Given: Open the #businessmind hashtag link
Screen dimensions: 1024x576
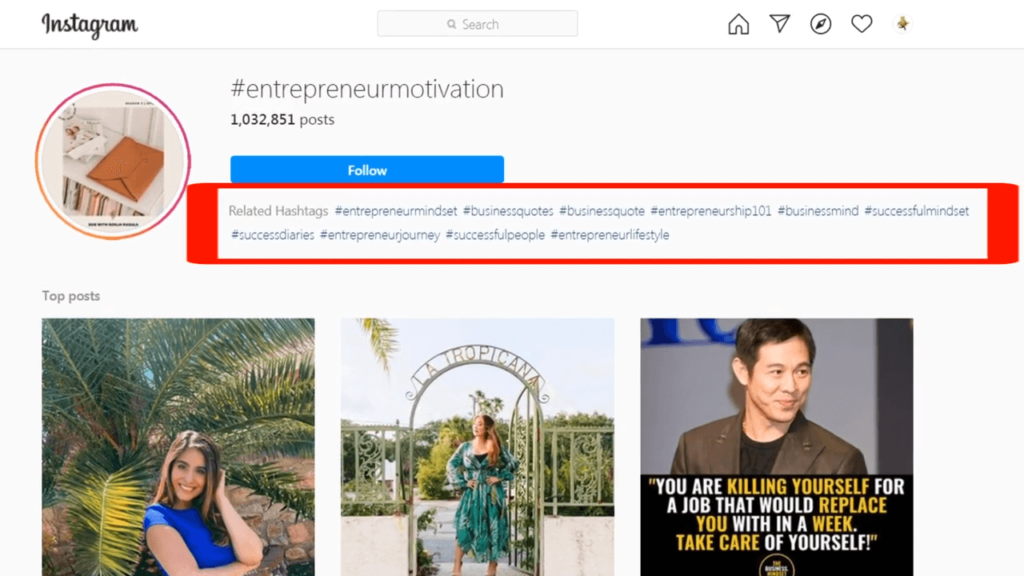Looking at the screenshot, I should 818,211.
